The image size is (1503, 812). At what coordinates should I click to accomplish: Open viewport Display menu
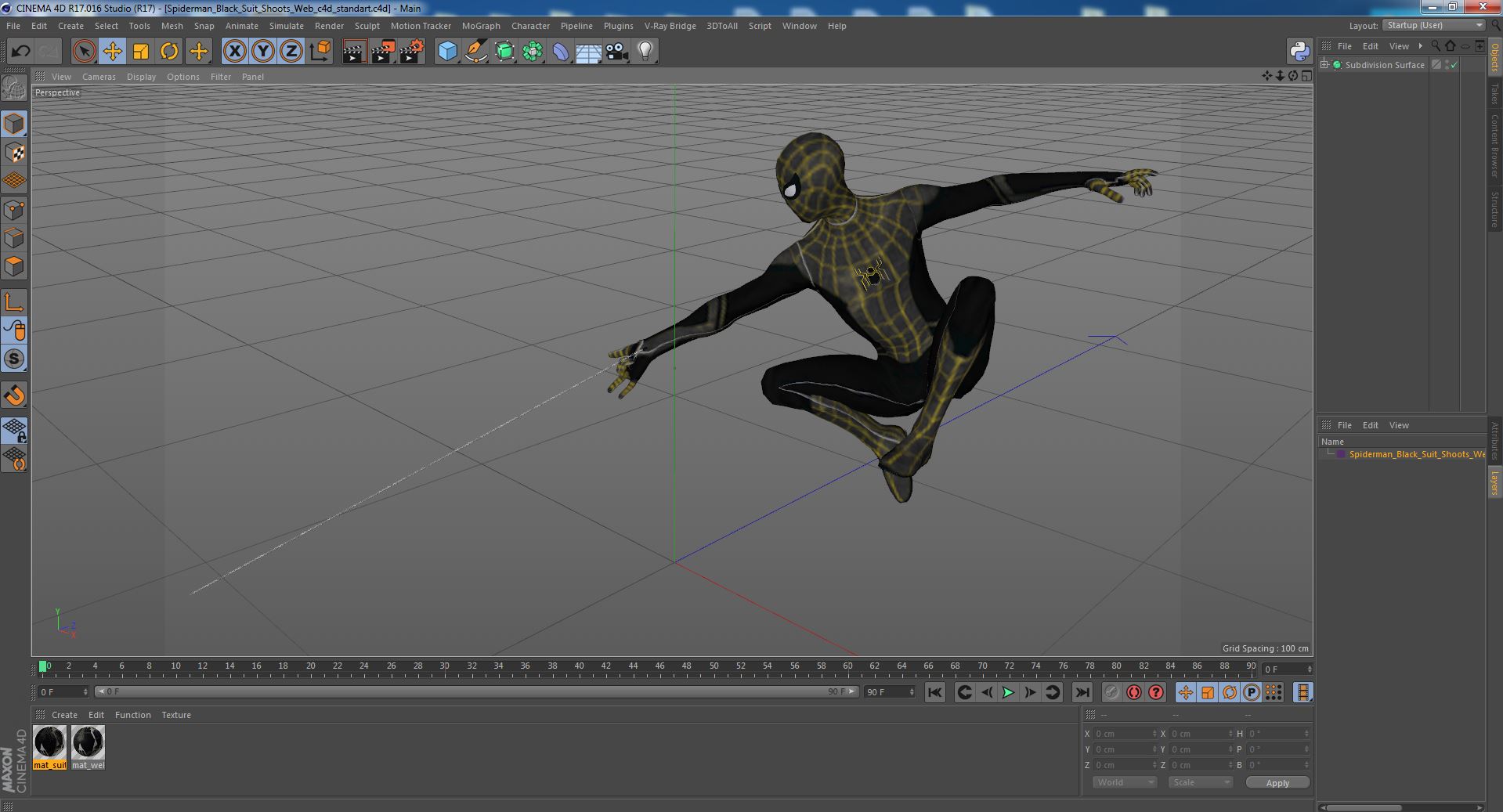click(141, 77)
